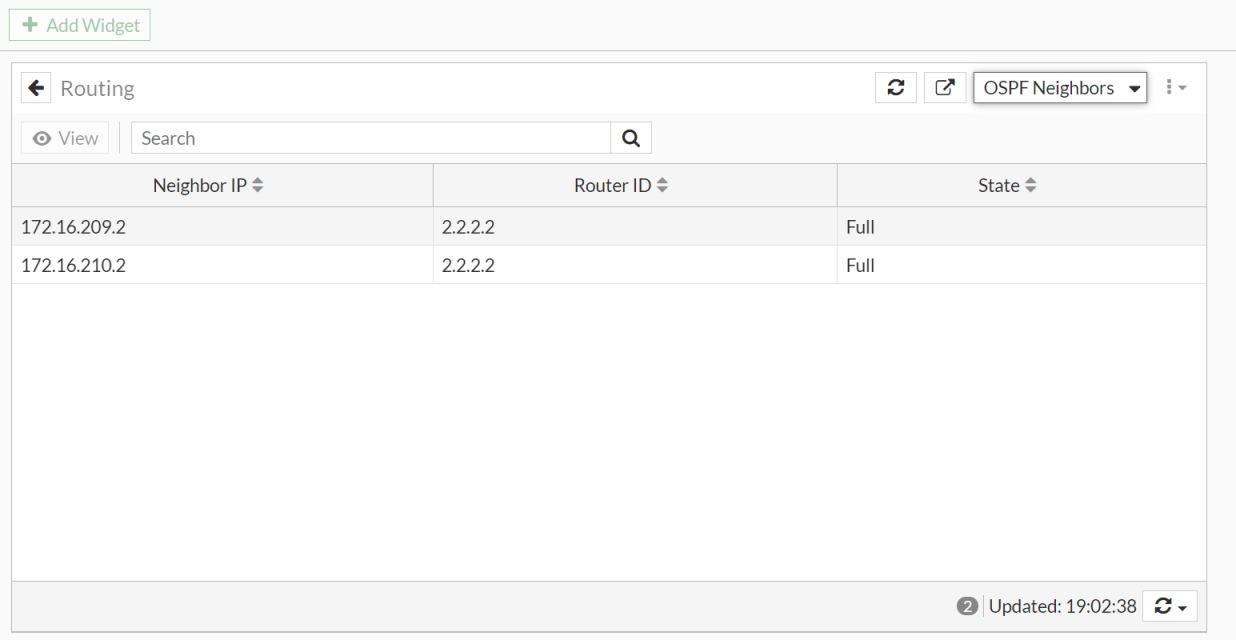The height and width of the screenshot is (640, 1236).
Task: Sort the table by Neighbor IP
Action: coord(258,186)
